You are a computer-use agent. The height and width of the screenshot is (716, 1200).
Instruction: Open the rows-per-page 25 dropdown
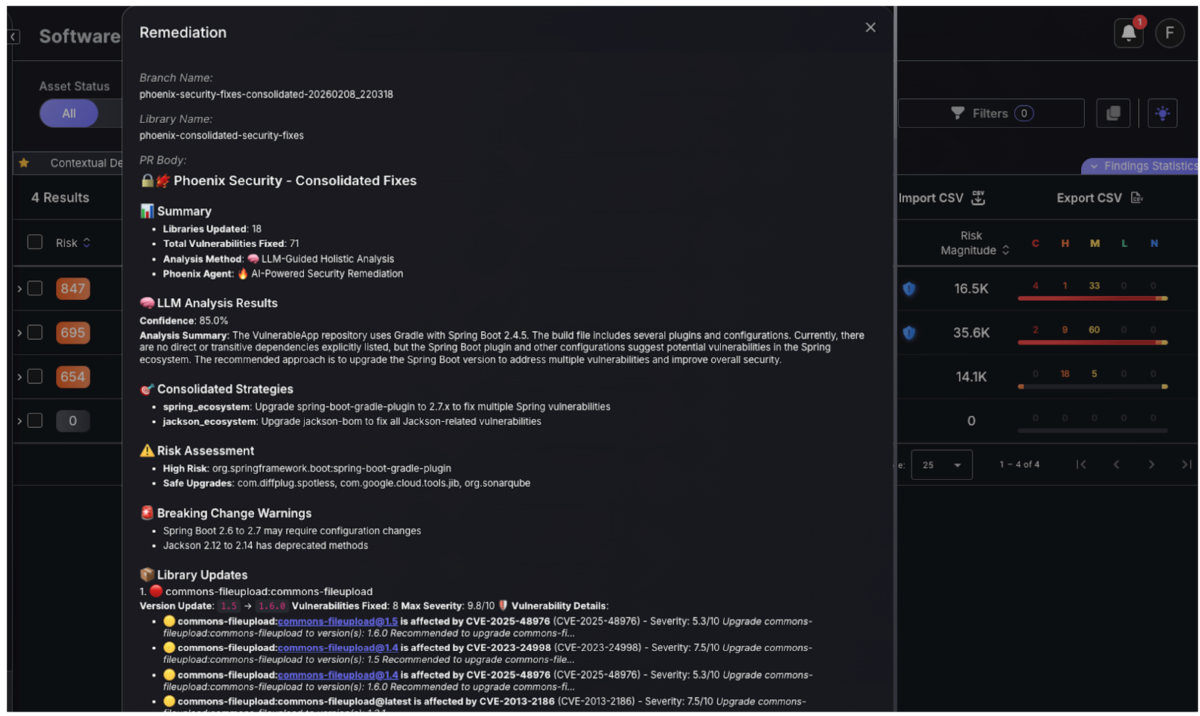941,464
